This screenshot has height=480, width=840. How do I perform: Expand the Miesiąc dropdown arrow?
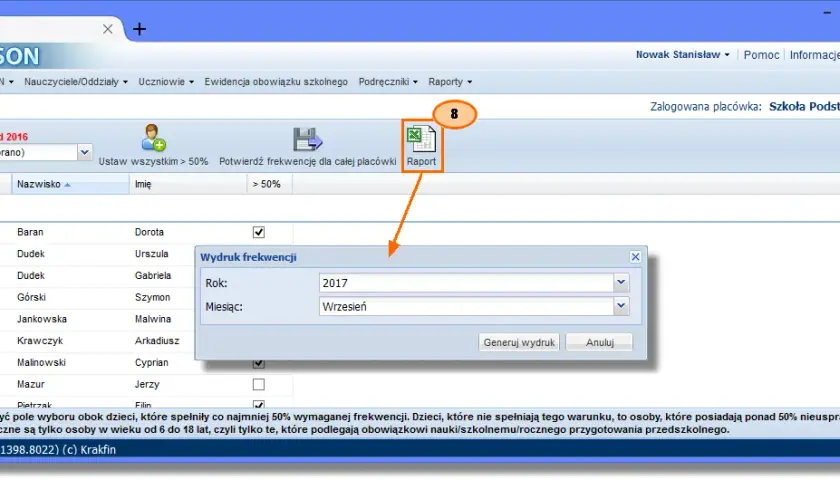pos(621,306)
